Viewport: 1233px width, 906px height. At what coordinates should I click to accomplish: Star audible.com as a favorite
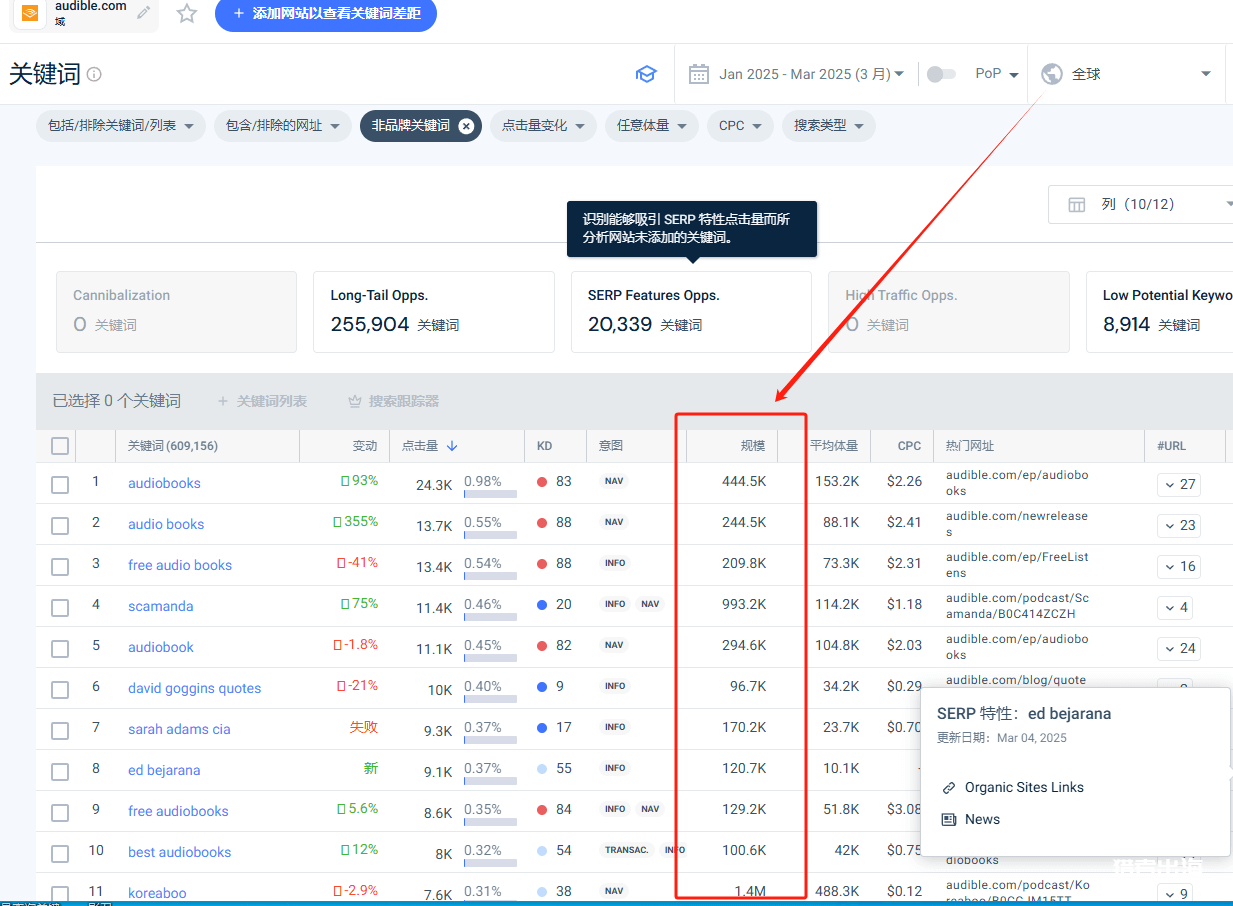pos(186,13)
